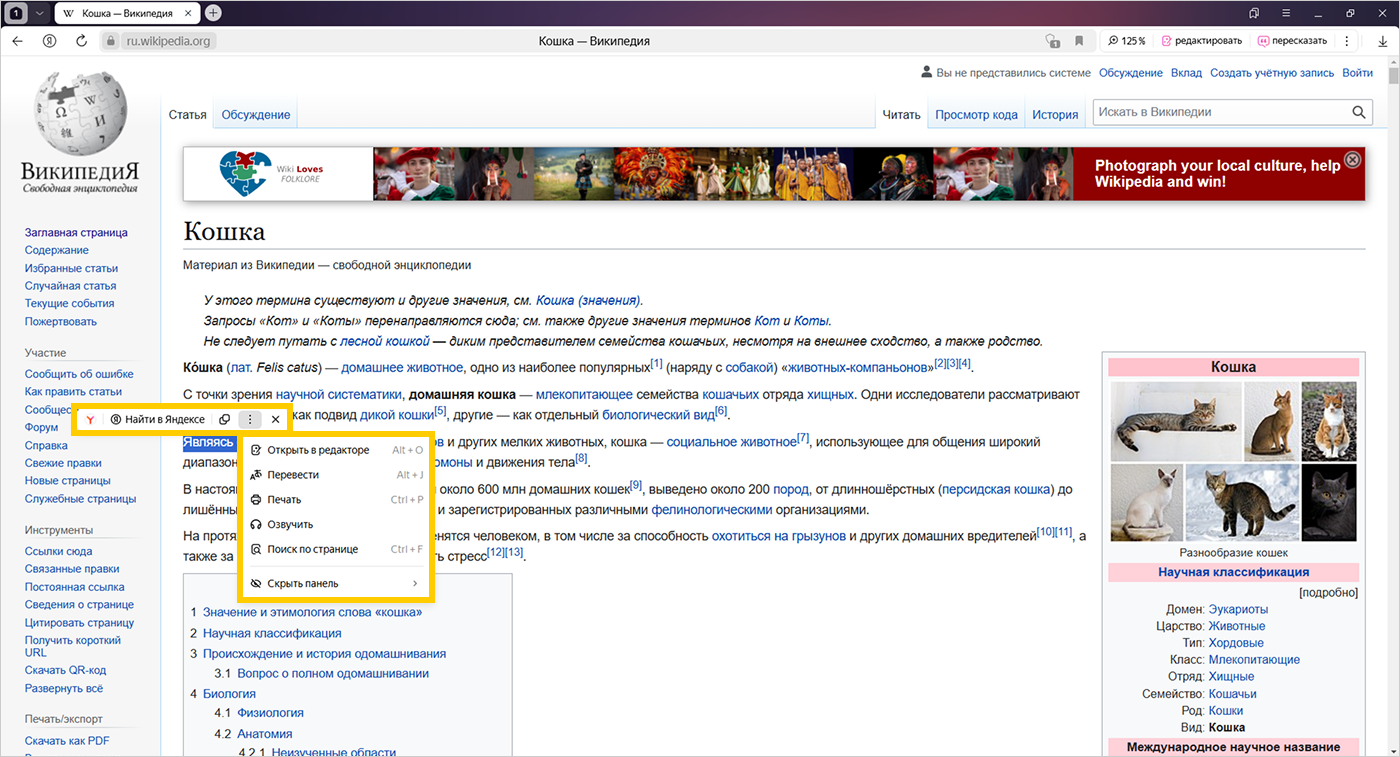Choose 'Перевести' from the context menu
This screenshot has width=1400, height=757.
293,475
